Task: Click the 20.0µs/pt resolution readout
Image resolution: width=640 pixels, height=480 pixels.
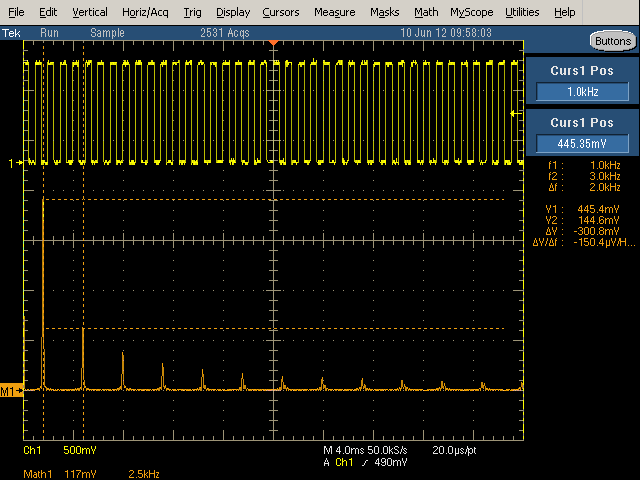Action: coord(454,450)
